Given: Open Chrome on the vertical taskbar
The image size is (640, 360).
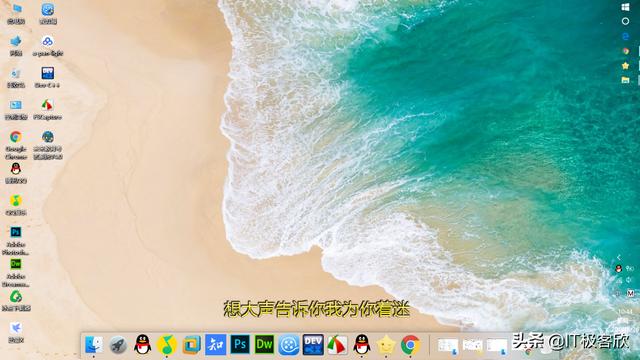Looking at the screenshot, I should click(x=625, y=51).
